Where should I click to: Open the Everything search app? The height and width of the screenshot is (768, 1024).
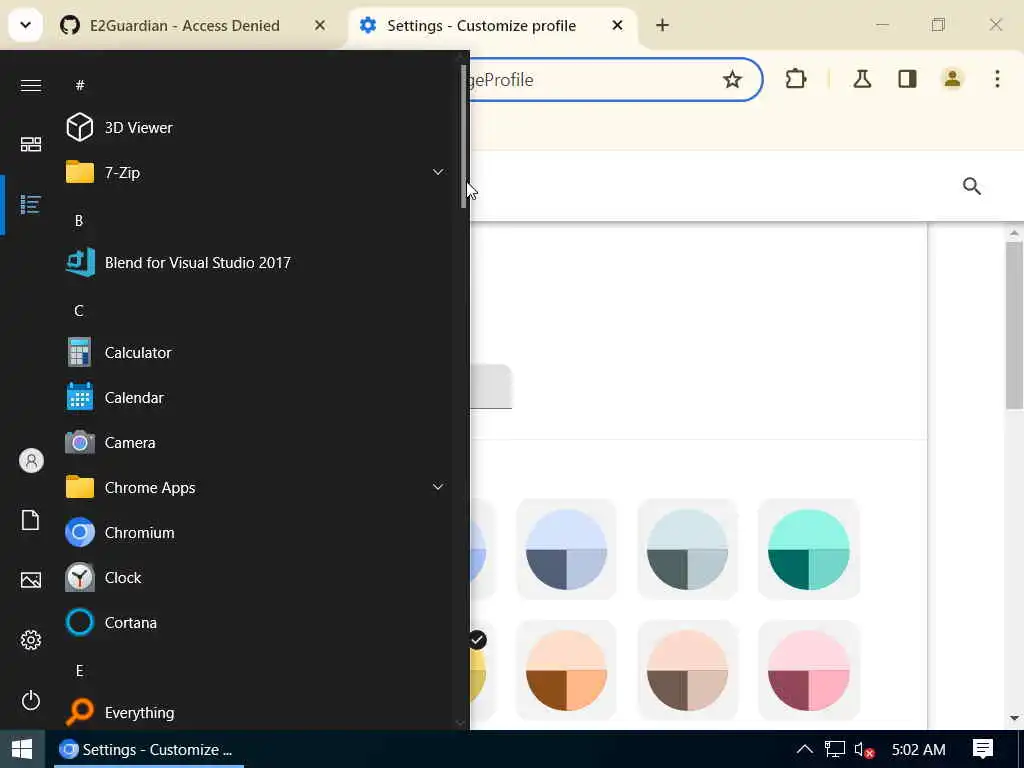[x=255, y=712]
